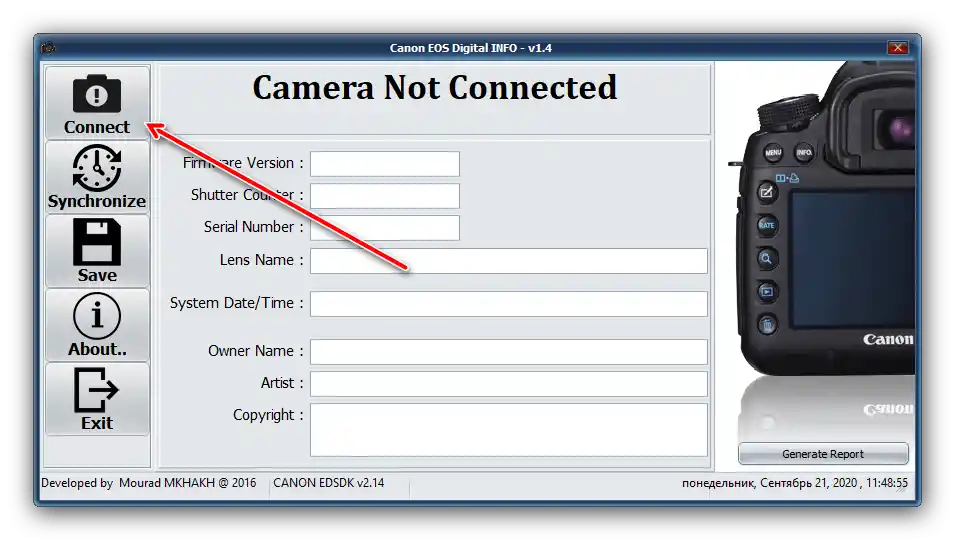
Task: Click the 'System Date/Time :' label
Action: click(236, 303)
